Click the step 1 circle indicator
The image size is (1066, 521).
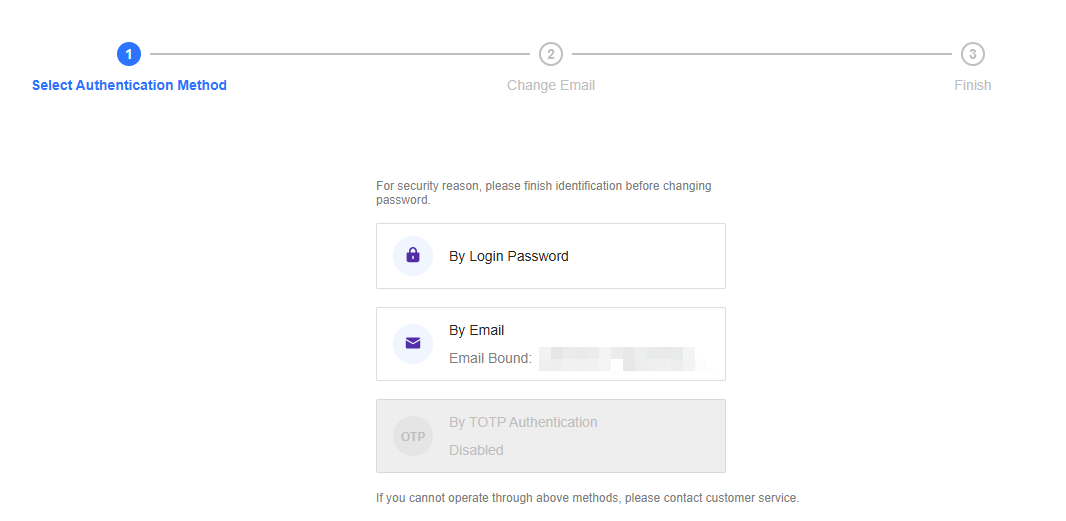(128, 54)
